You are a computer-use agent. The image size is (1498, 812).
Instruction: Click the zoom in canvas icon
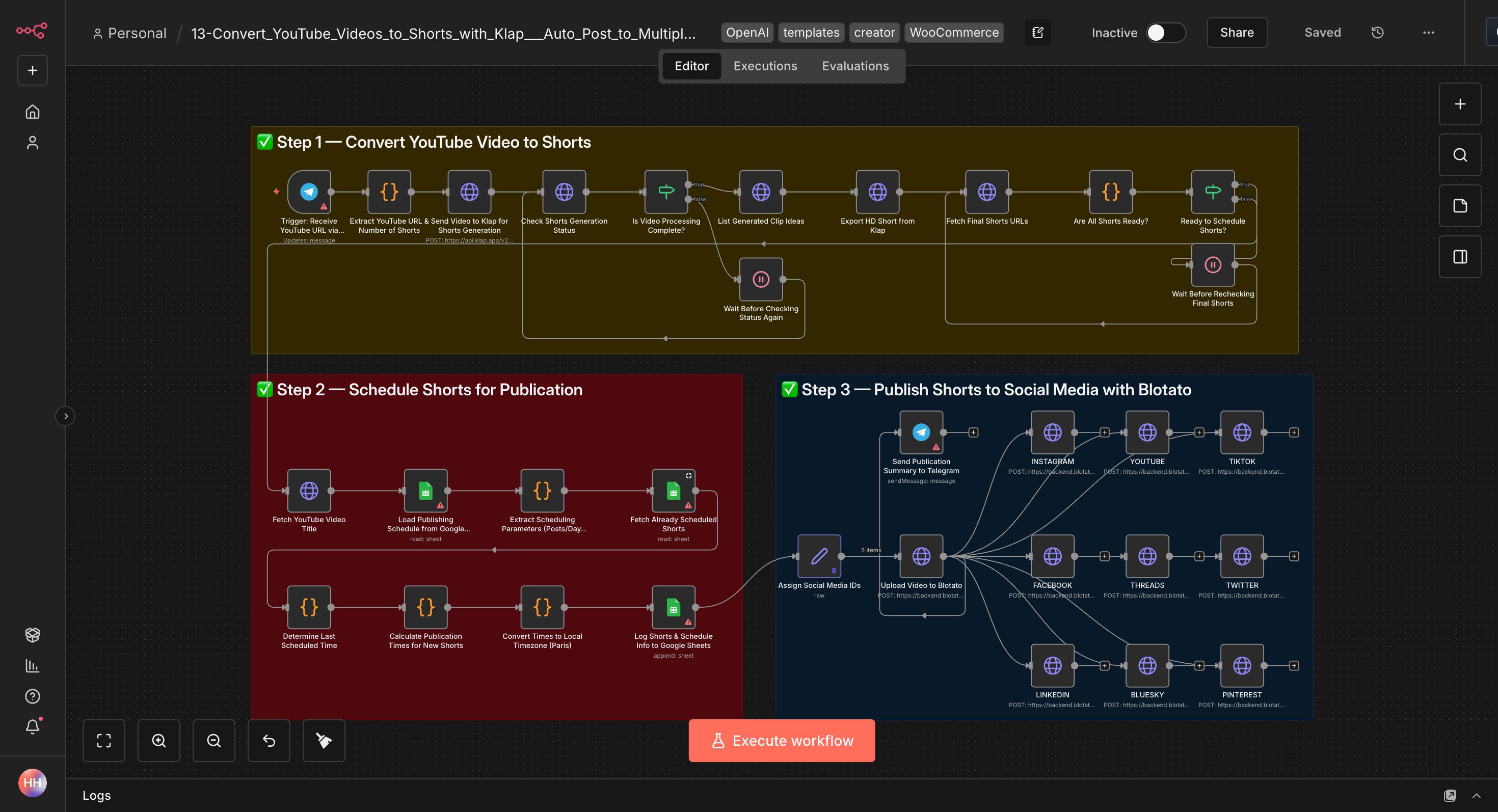pyautogui.click(x=159, y=741)
